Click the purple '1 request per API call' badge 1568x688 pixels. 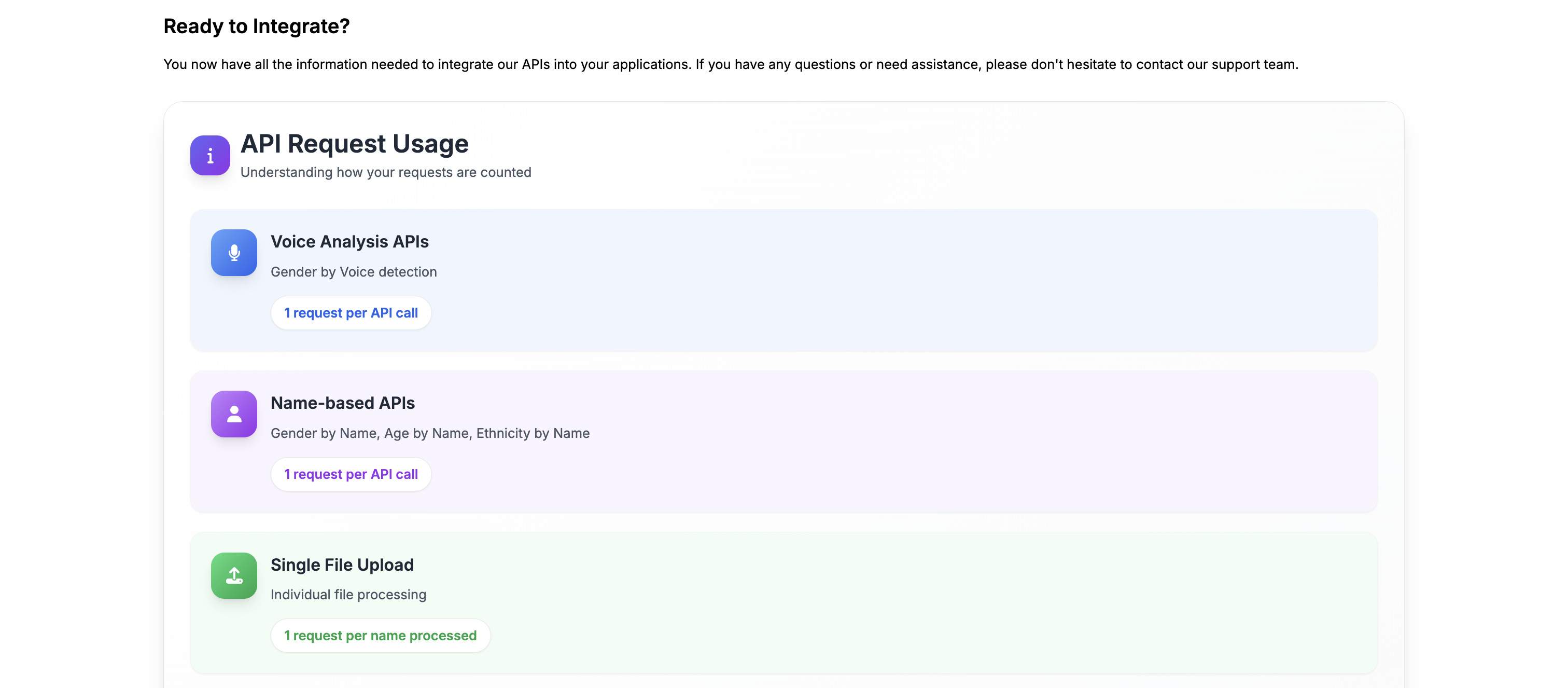coord(351,474)
